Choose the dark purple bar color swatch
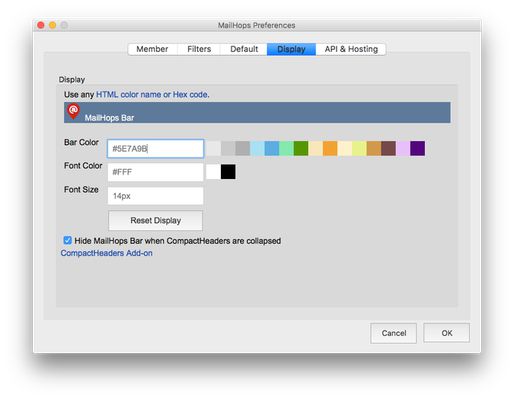Screen dimensions: 514x400 (418, 148)
